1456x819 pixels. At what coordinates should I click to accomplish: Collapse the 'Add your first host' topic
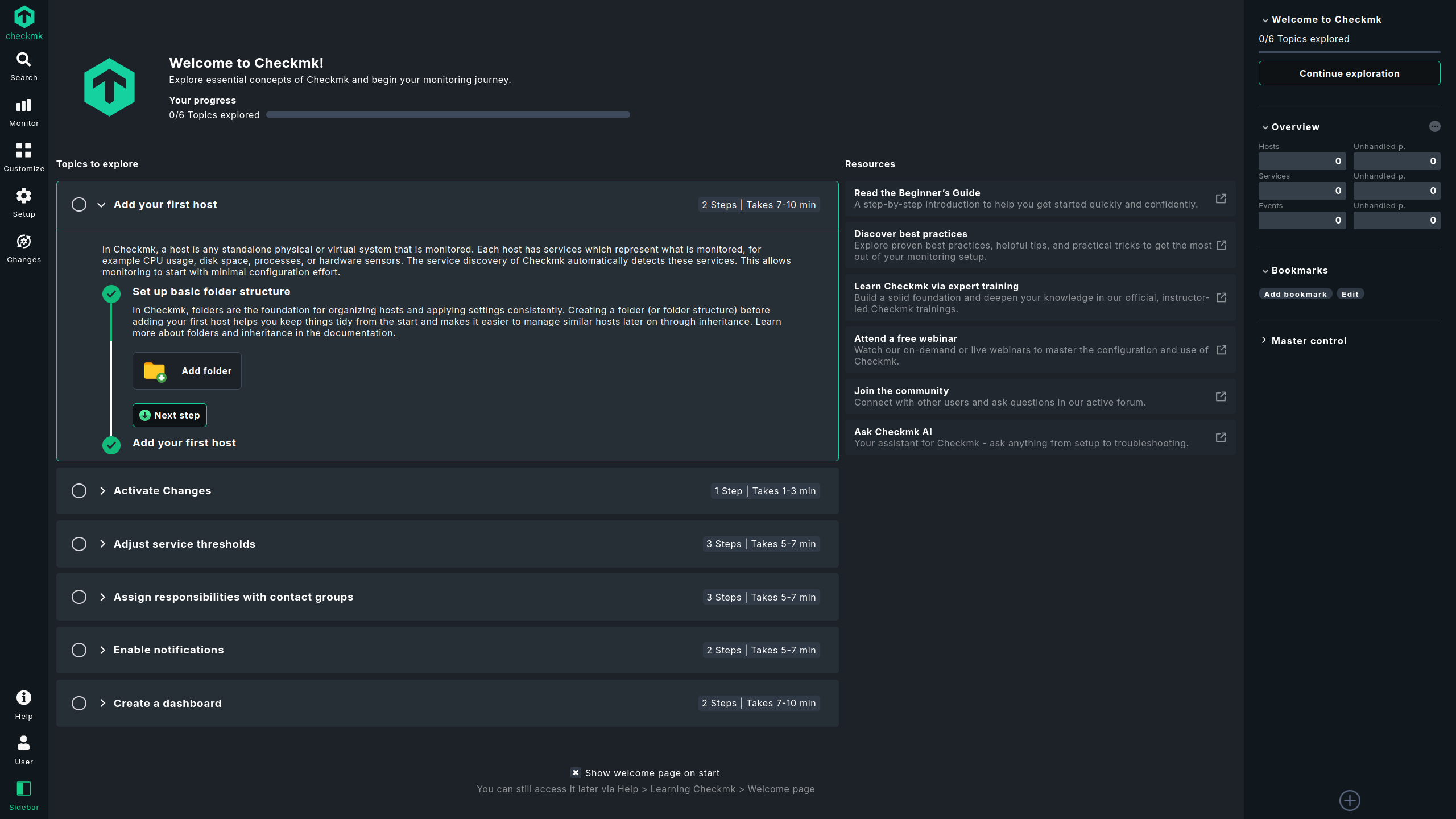tap(102, 205)
